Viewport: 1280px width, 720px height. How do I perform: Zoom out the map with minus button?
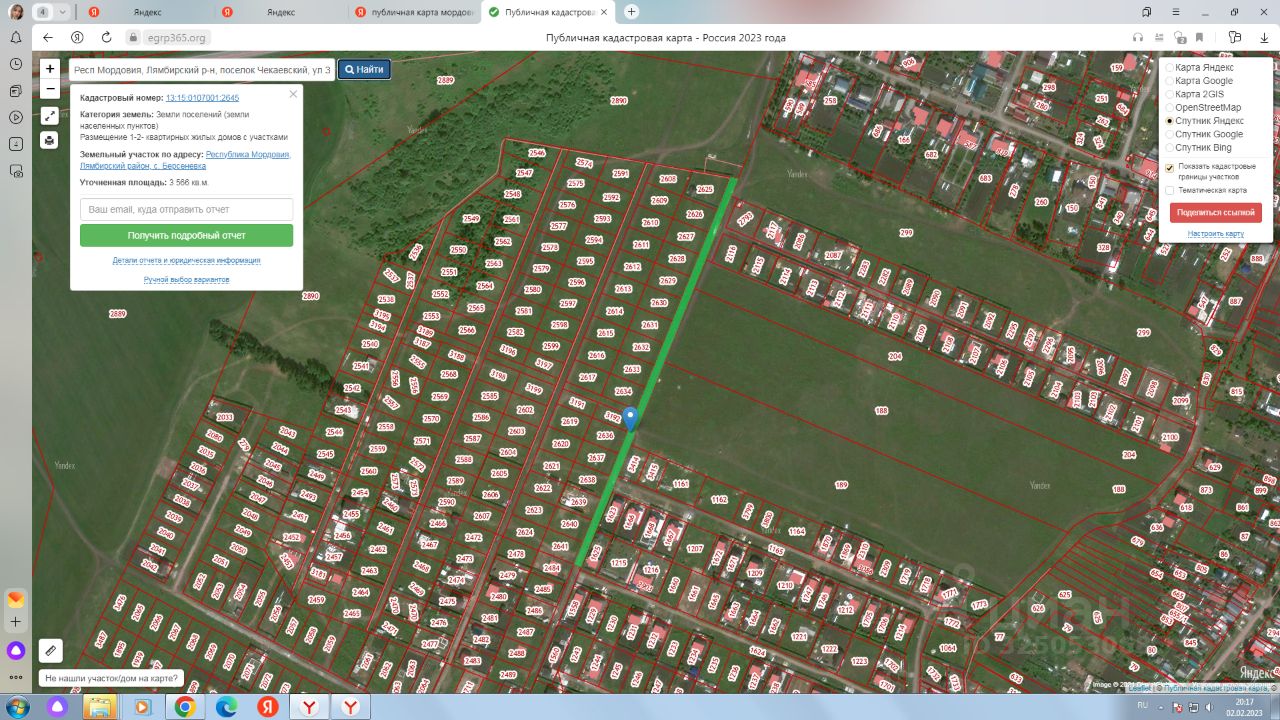50,89
